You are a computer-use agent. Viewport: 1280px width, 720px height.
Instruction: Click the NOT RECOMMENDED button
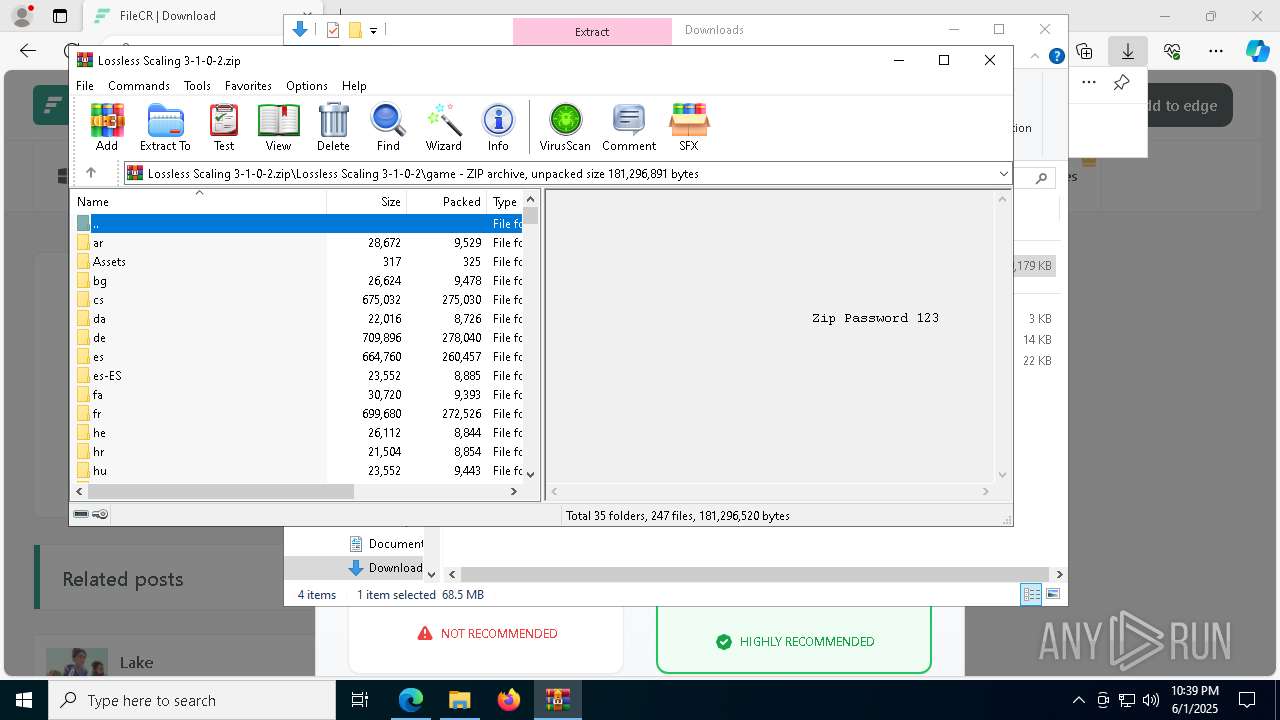tap(486, 633)
